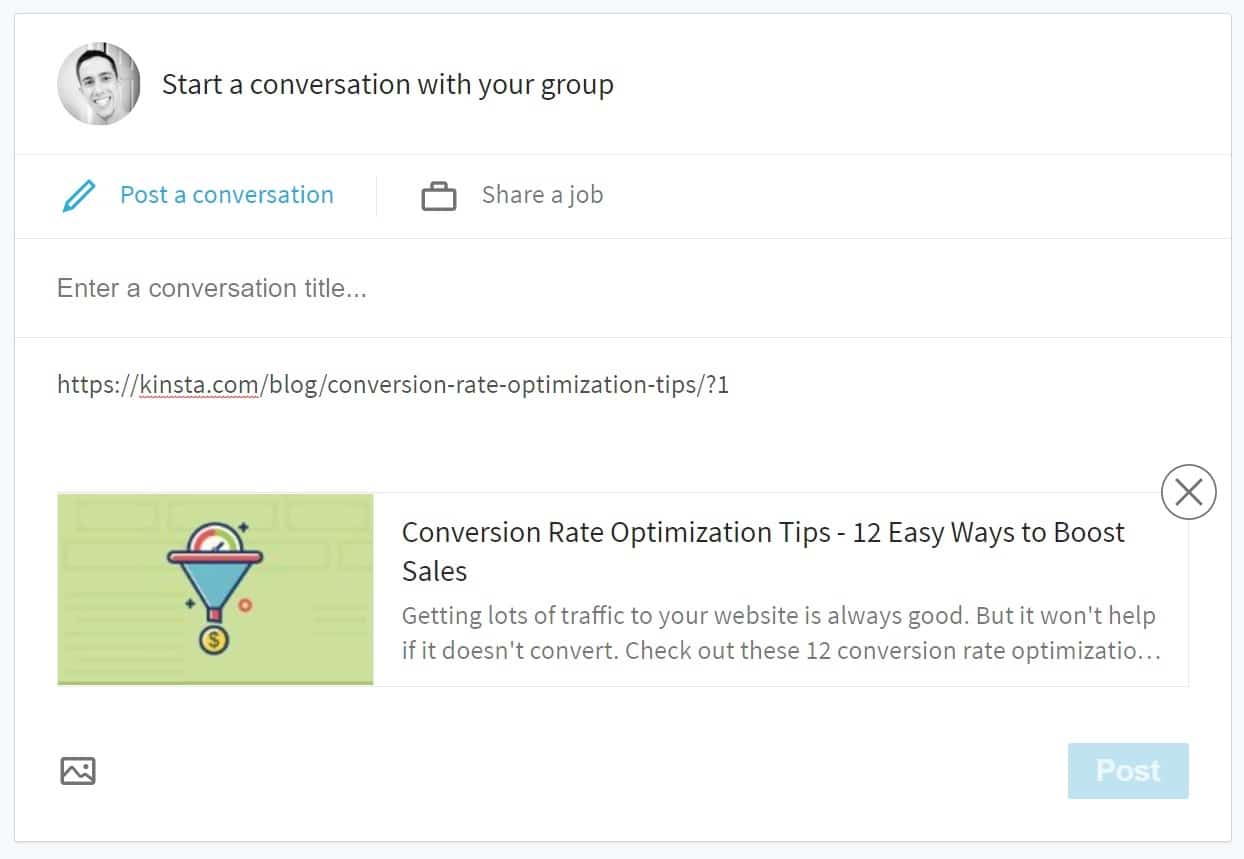Click the Post button
Image resolution: width=1244 pixels, height=859 pixels.
click(1128, 771)
